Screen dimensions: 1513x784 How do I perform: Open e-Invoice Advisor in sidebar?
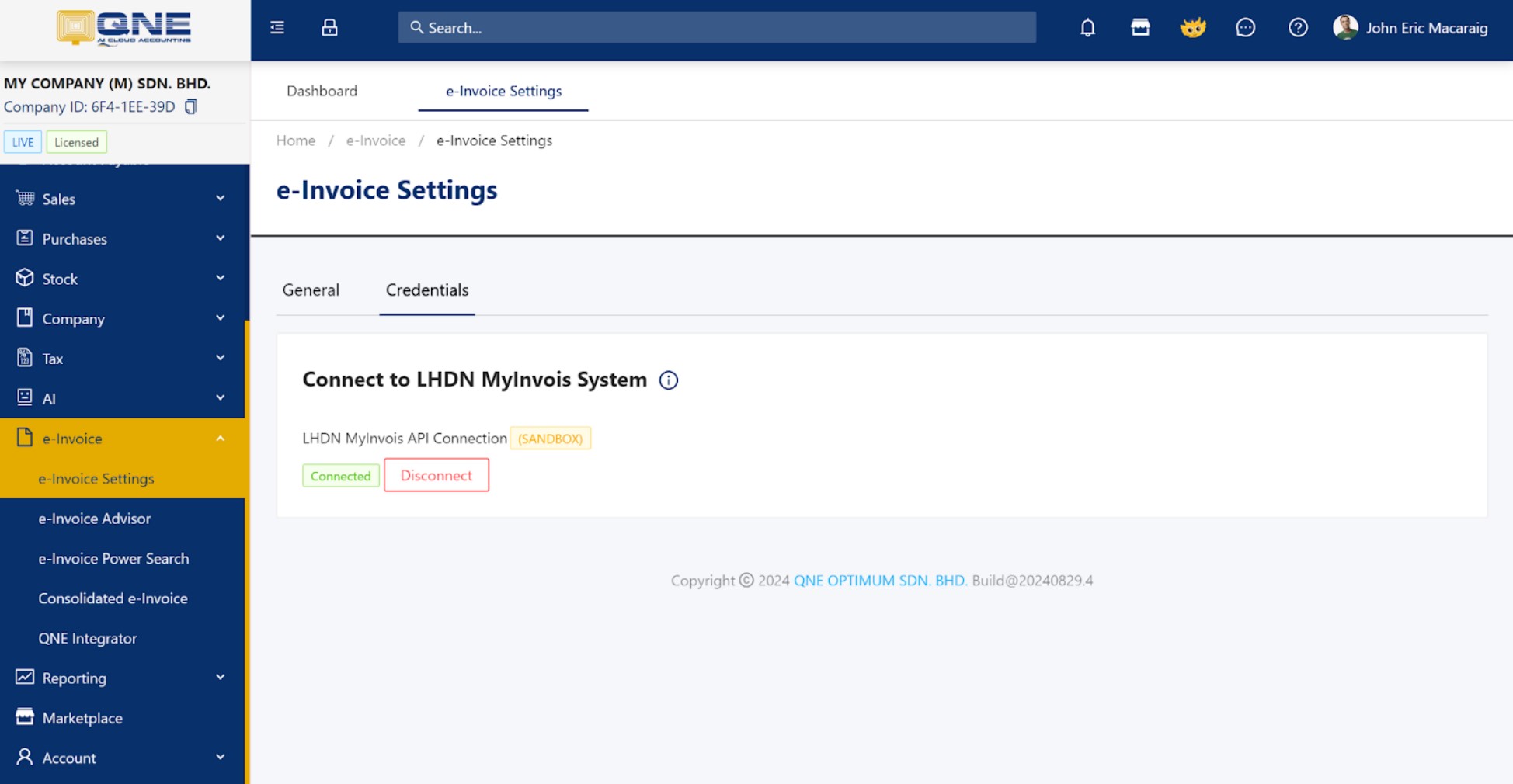pos(95,519)
